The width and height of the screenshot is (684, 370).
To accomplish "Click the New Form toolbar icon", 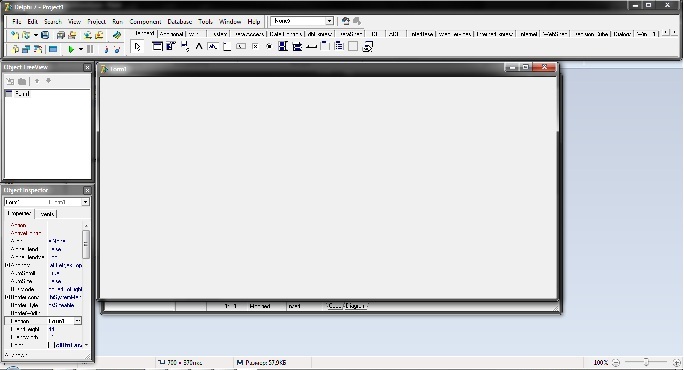I will 53,49.
